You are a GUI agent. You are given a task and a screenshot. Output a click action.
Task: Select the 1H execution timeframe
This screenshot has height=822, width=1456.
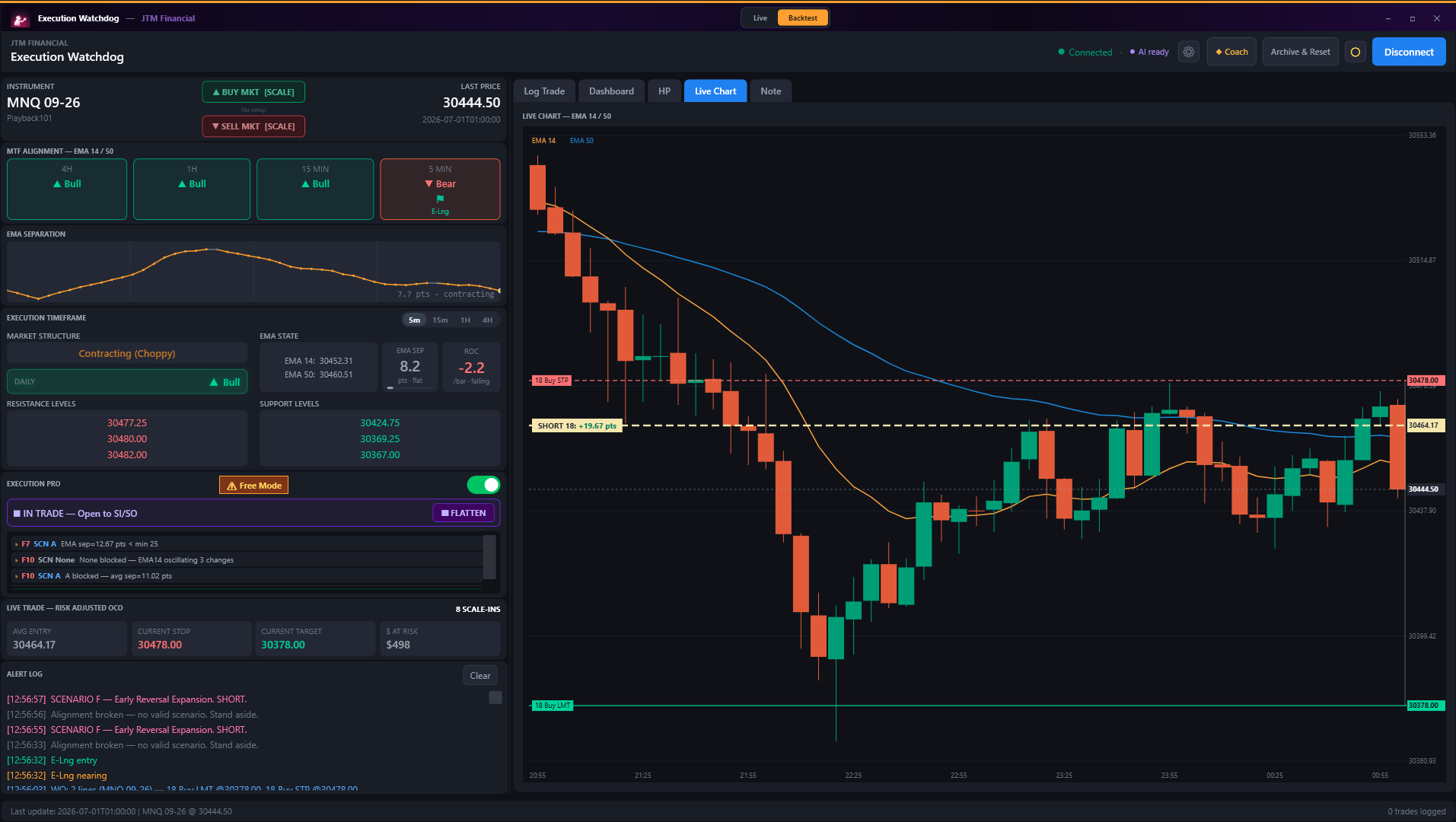coord(465,320)
